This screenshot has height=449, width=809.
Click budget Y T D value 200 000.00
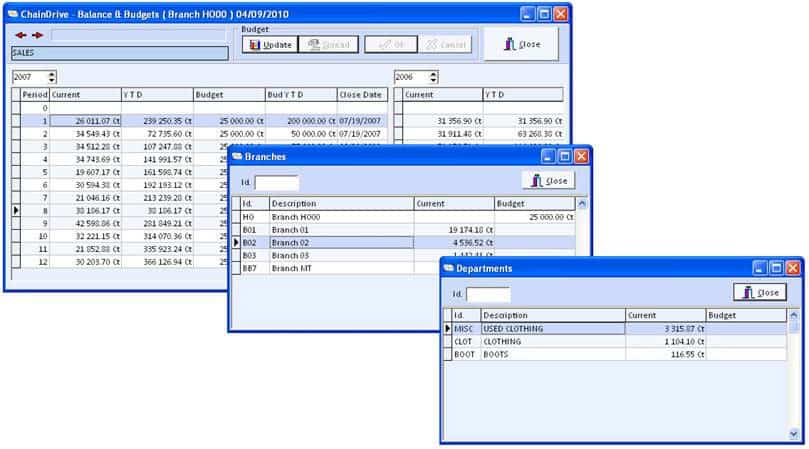click(x=301, y=121)
